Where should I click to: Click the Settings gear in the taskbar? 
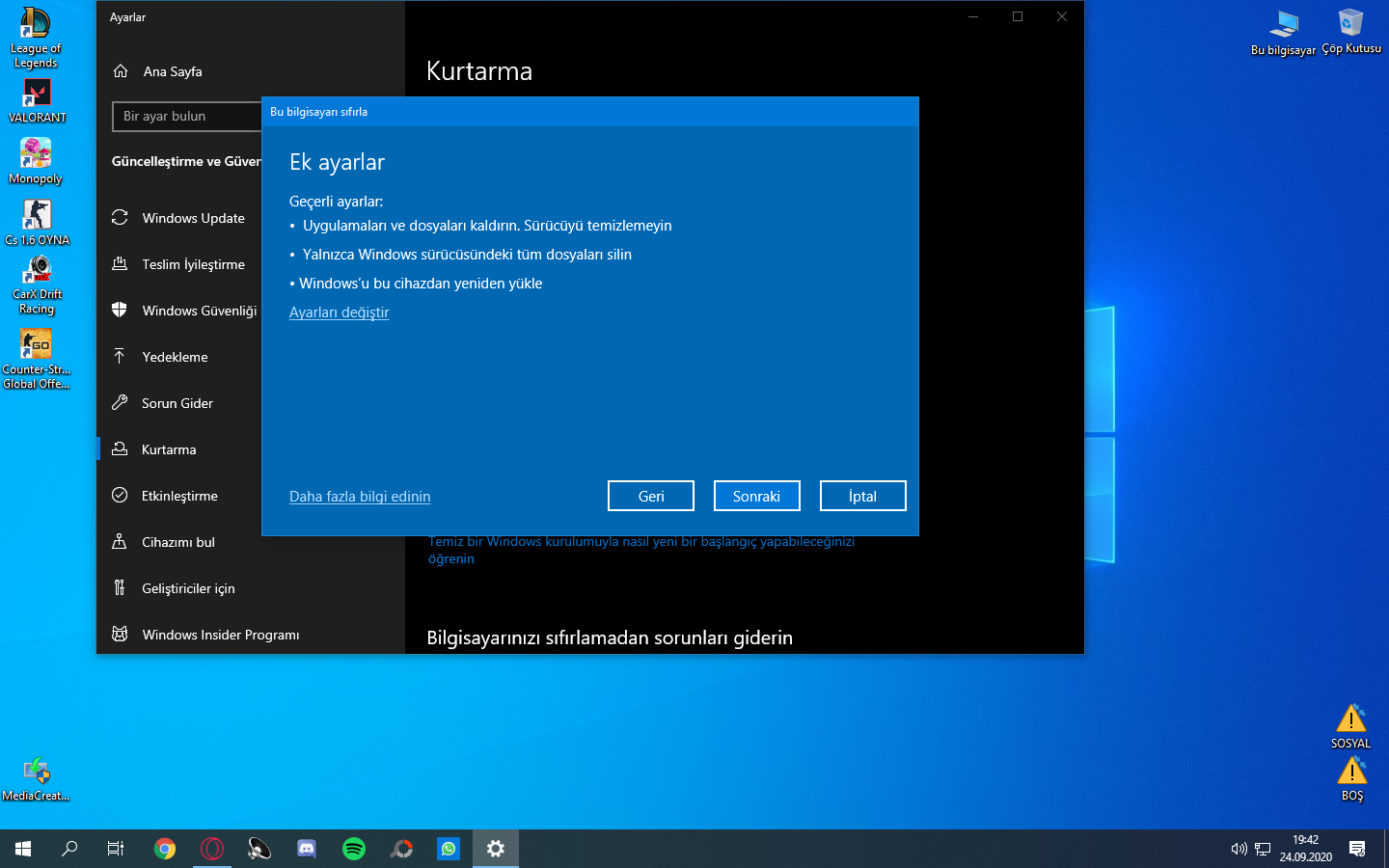coord(496,849)
